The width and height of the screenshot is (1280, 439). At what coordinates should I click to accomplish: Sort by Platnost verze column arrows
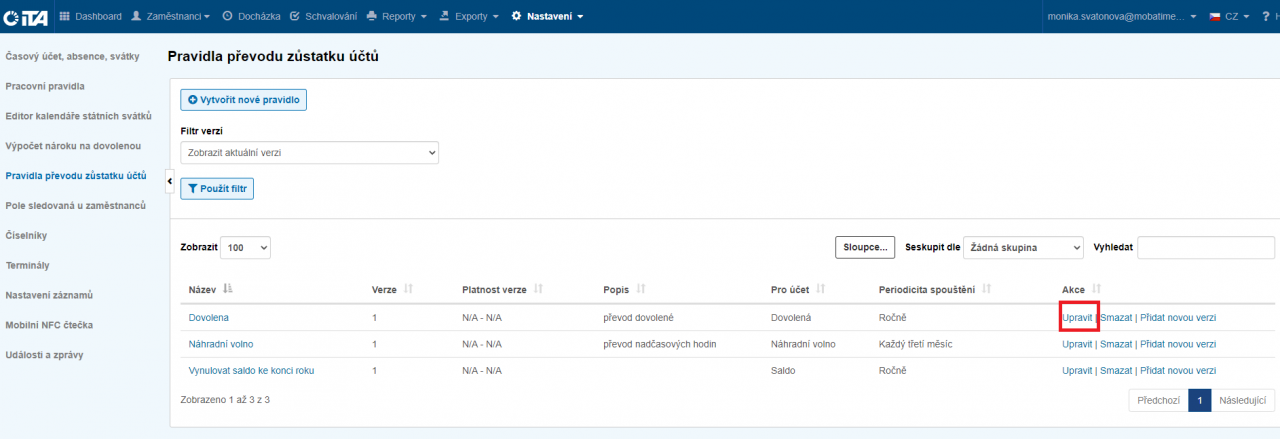538,289
